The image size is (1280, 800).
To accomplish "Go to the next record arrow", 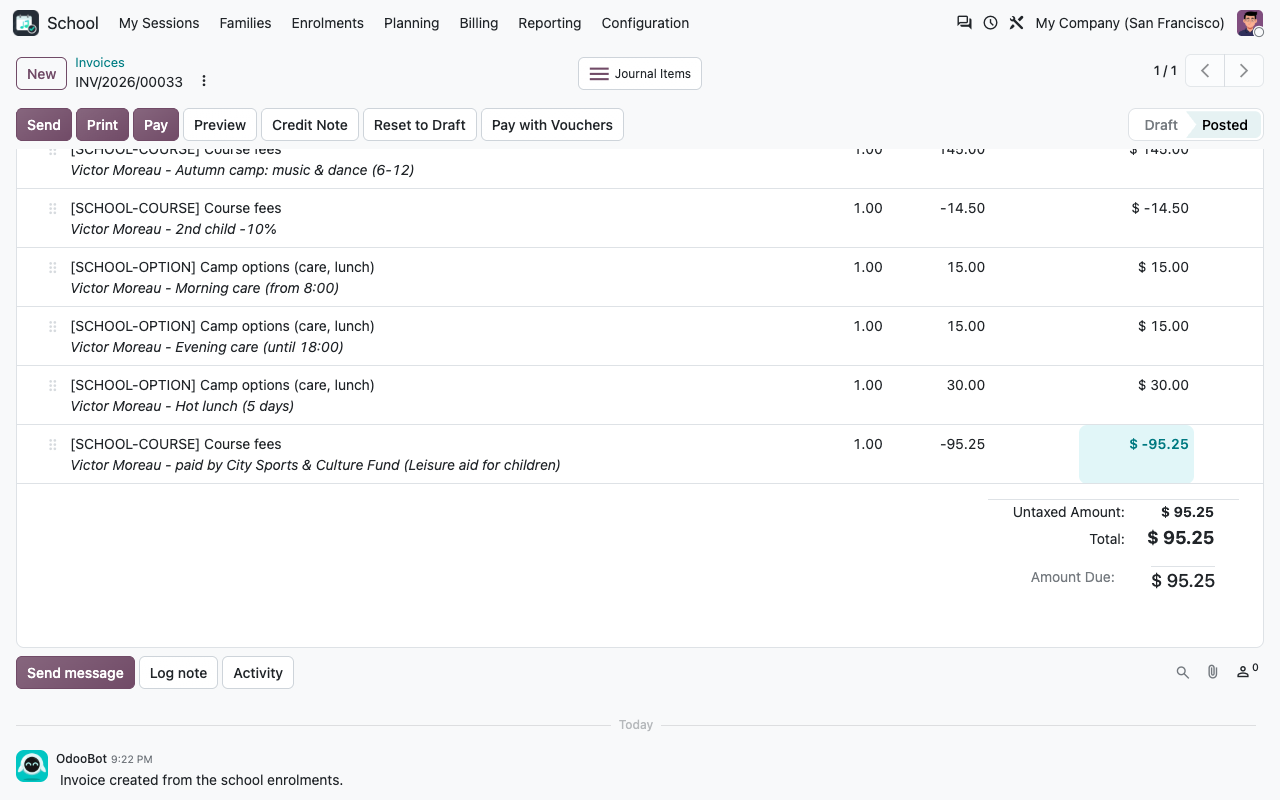I will 1244,71.
